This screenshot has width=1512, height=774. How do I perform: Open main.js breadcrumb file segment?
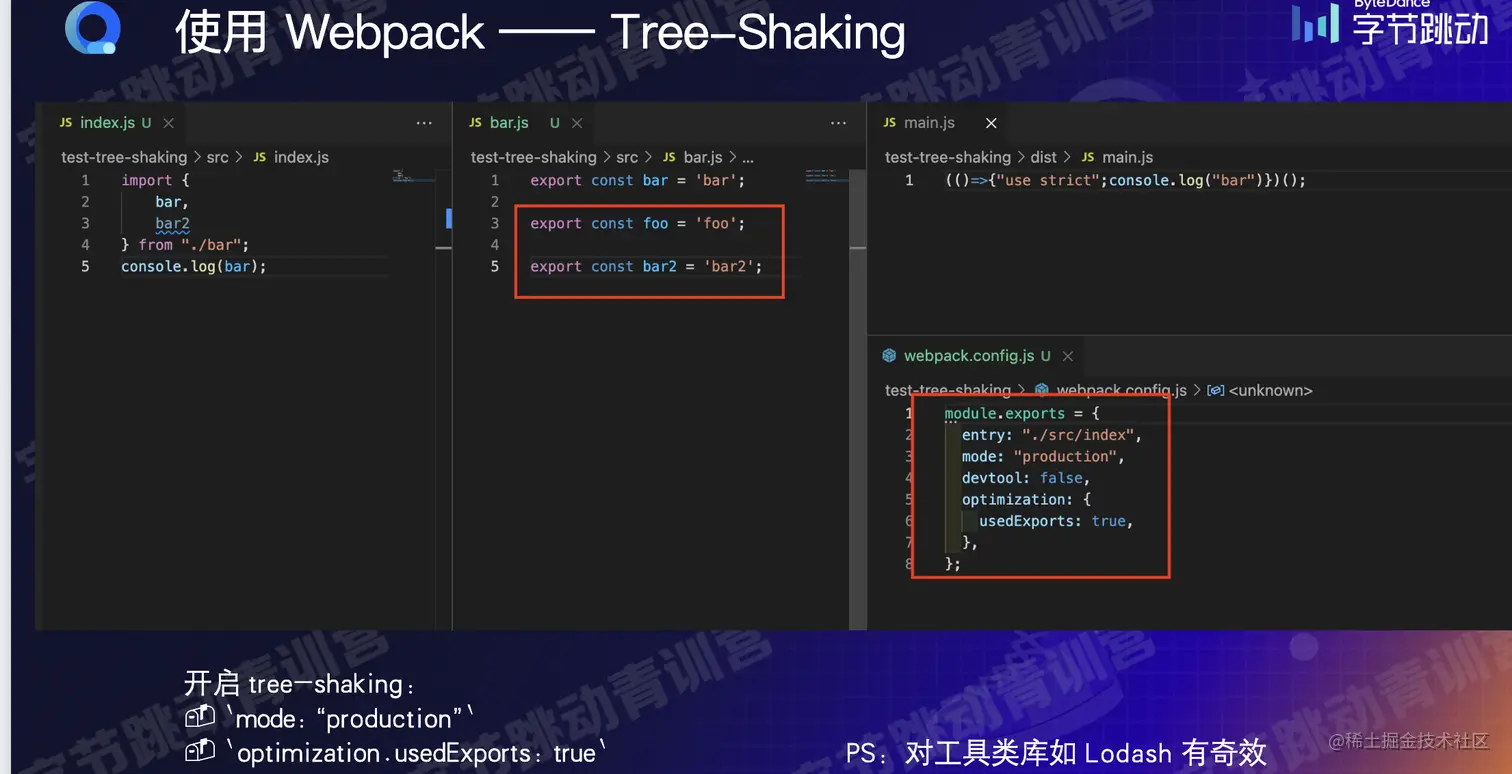tap(1127, 157)
